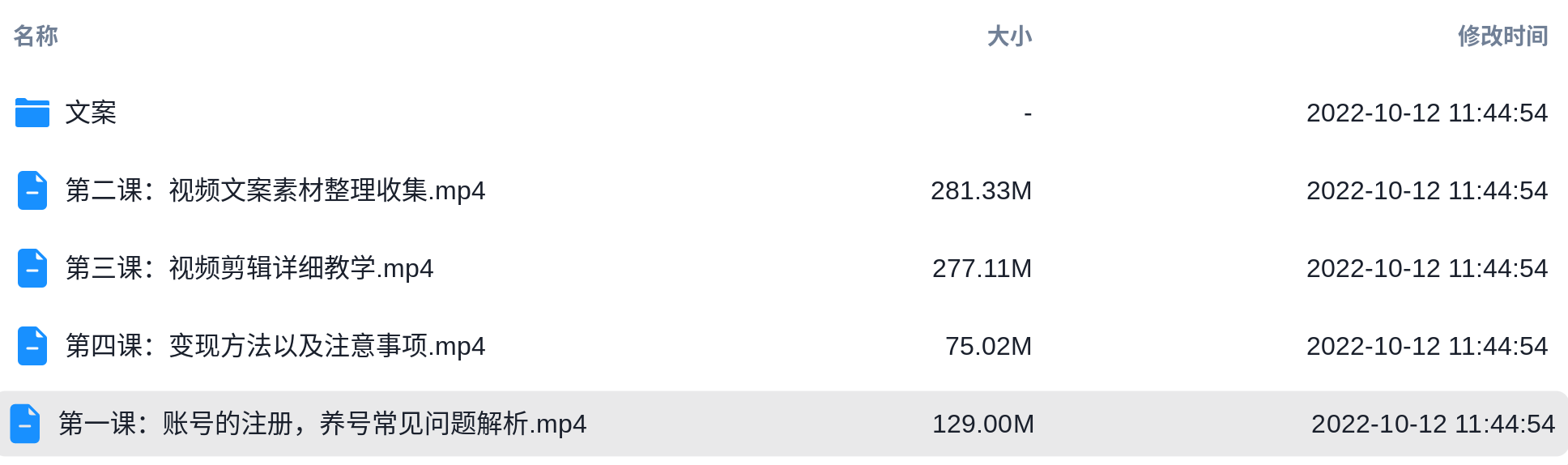Click the 129.00M size value
The width and height of the screenshot is (1568, 465).
[983, 424]
